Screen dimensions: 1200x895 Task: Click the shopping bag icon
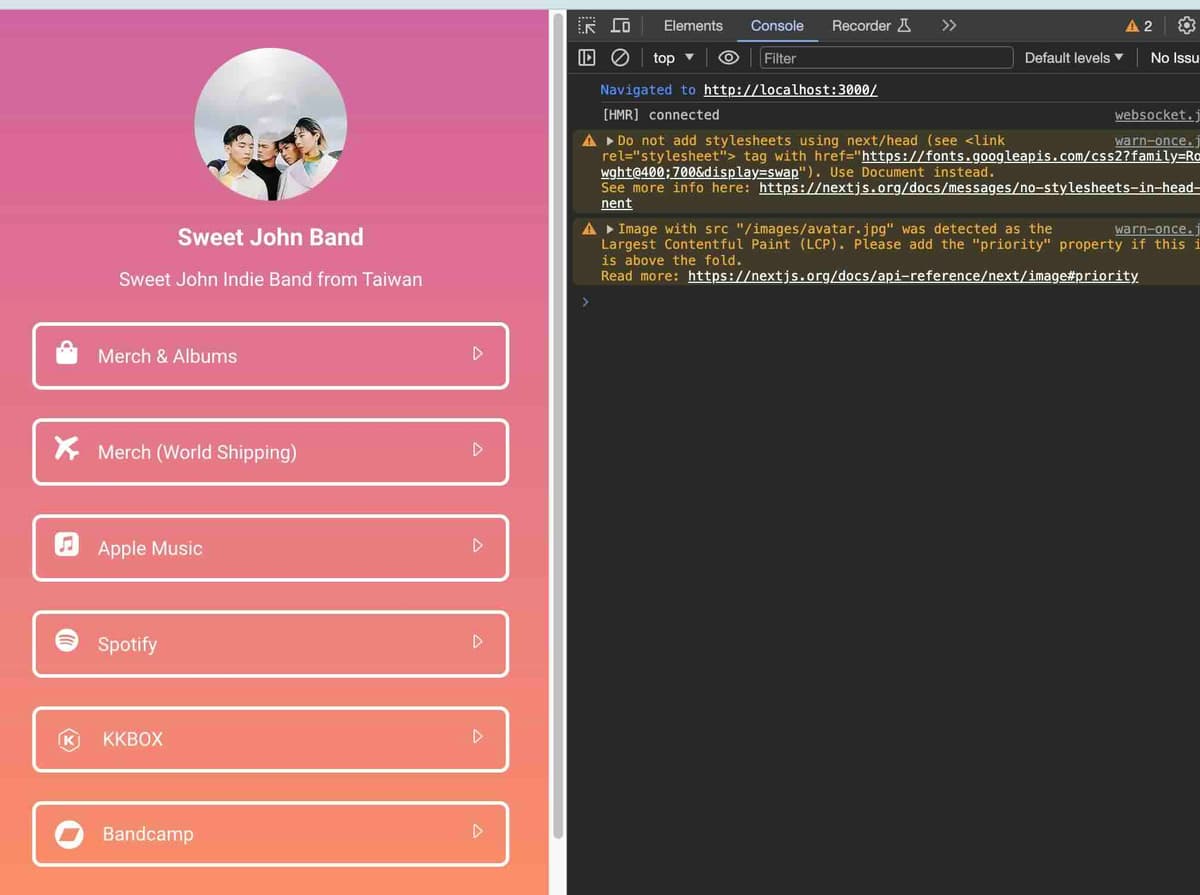pos(67,353)
